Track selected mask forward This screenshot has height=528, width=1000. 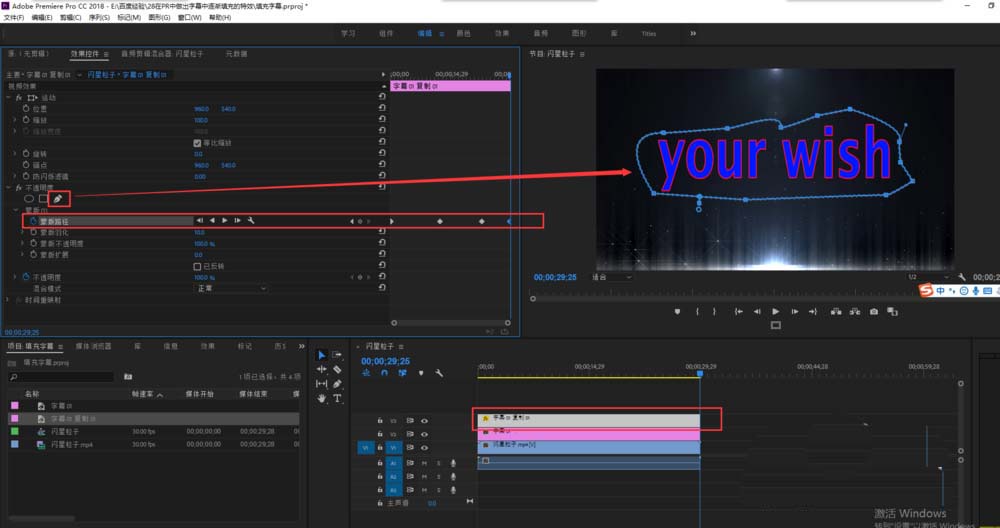224,221
